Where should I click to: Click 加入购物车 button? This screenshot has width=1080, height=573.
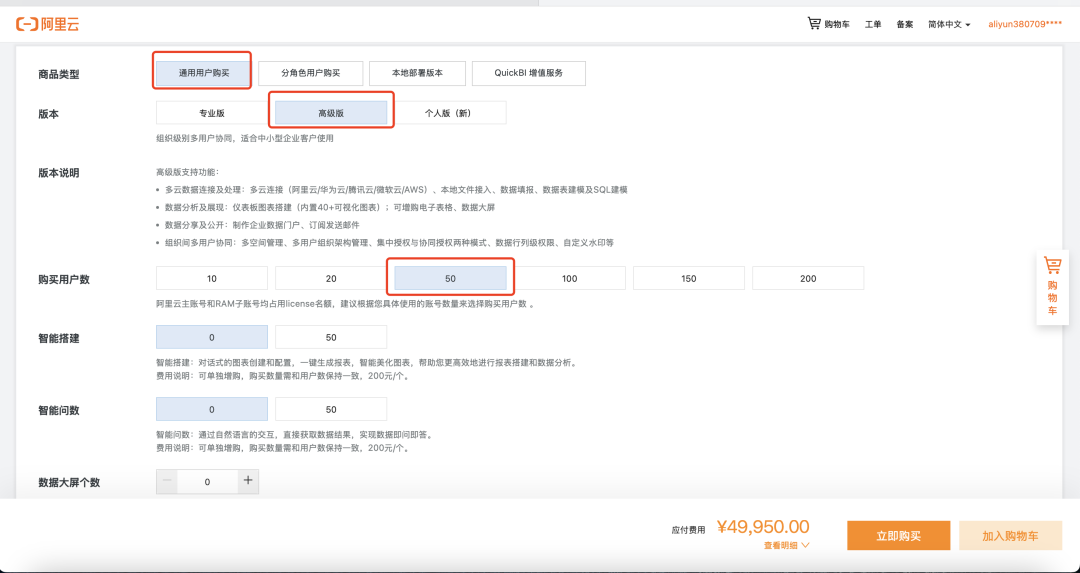point(1010,536)
